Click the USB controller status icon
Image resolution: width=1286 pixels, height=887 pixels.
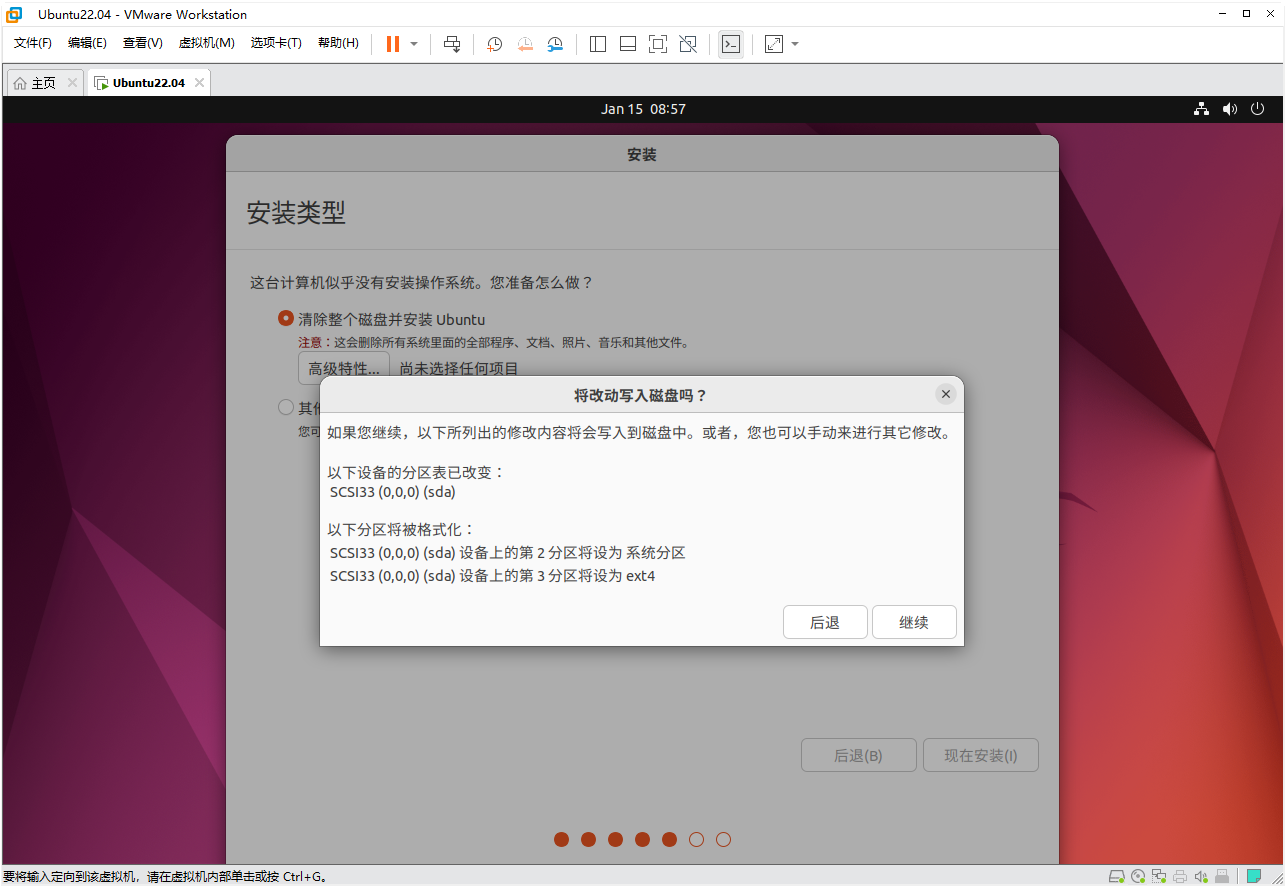click(1222, 877)
